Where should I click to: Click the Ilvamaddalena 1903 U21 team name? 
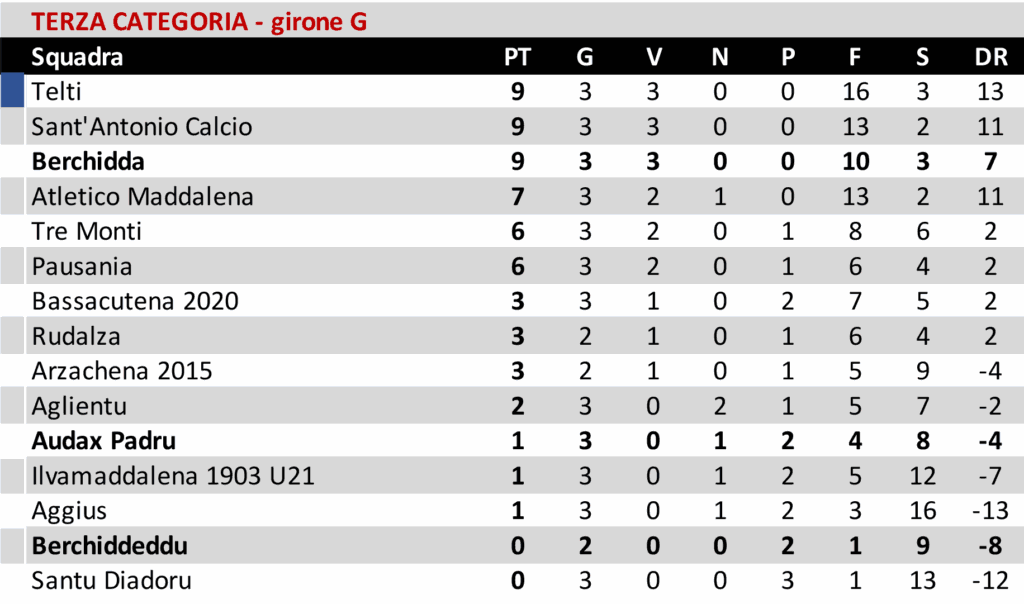click(x=173, y=476)
